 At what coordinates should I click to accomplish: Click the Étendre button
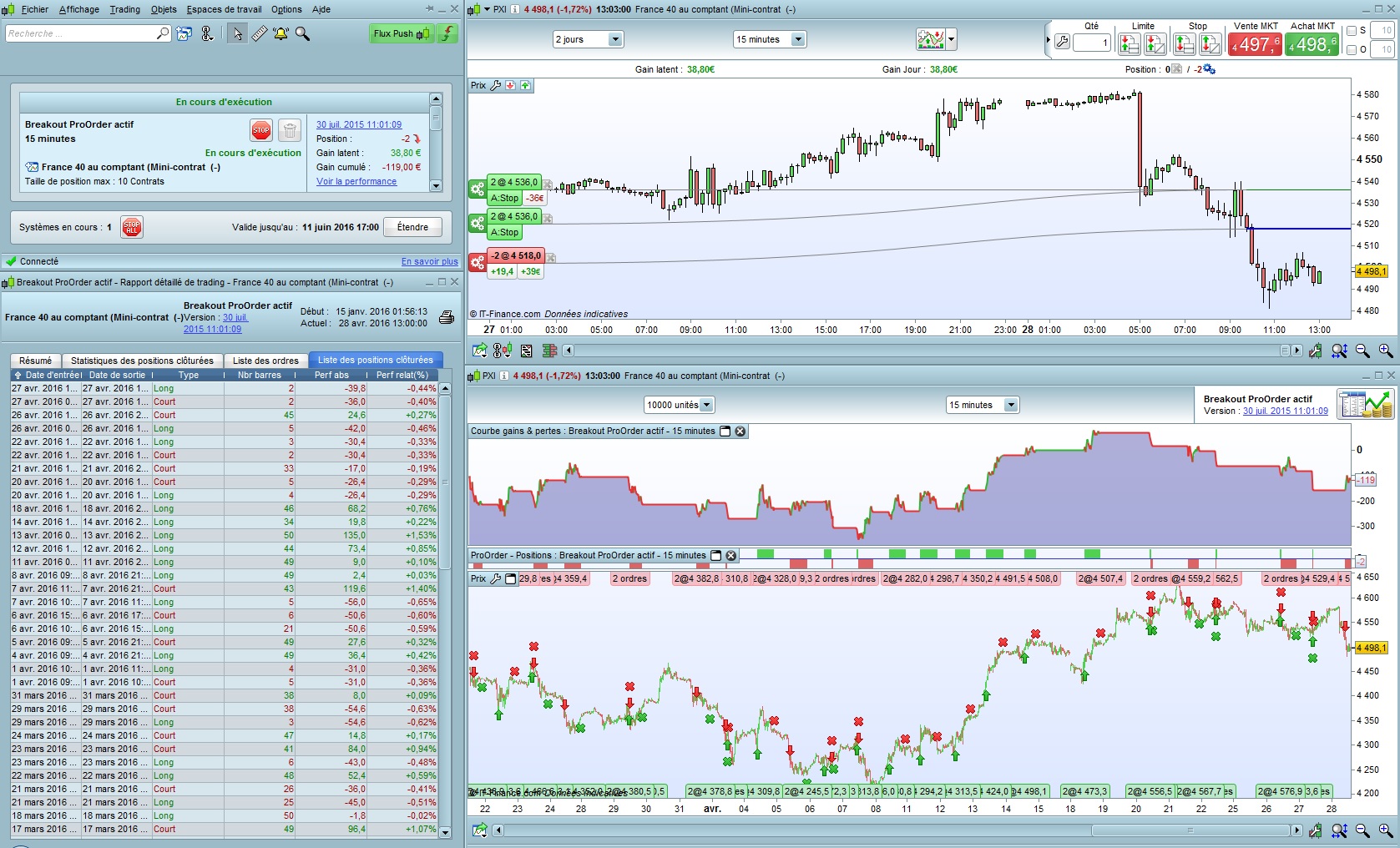point(412,227)
